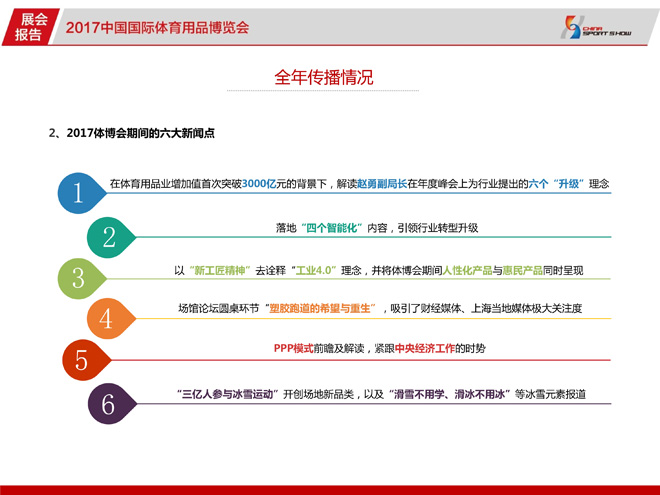Click the orange phrase 塑胶跑道的希望与重生

click(x=320, y=309)
